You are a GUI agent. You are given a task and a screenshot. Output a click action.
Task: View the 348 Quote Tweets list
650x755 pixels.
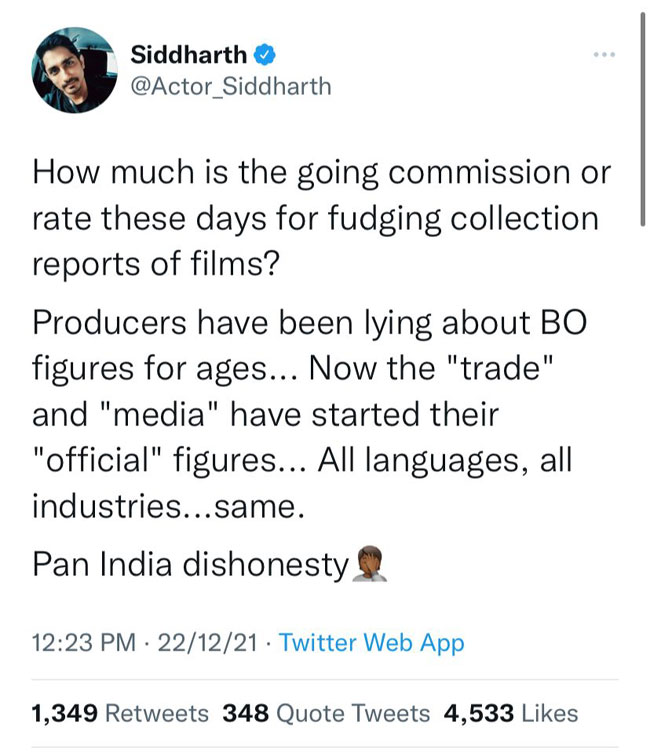[x=326, y=713]
